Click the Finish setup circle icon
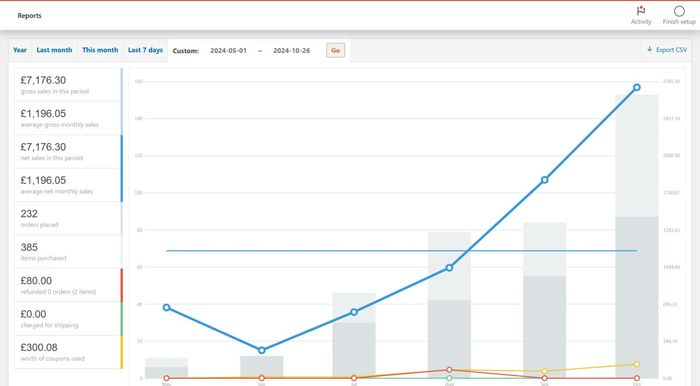The image size is (700, 386). (x=679, y=11)
